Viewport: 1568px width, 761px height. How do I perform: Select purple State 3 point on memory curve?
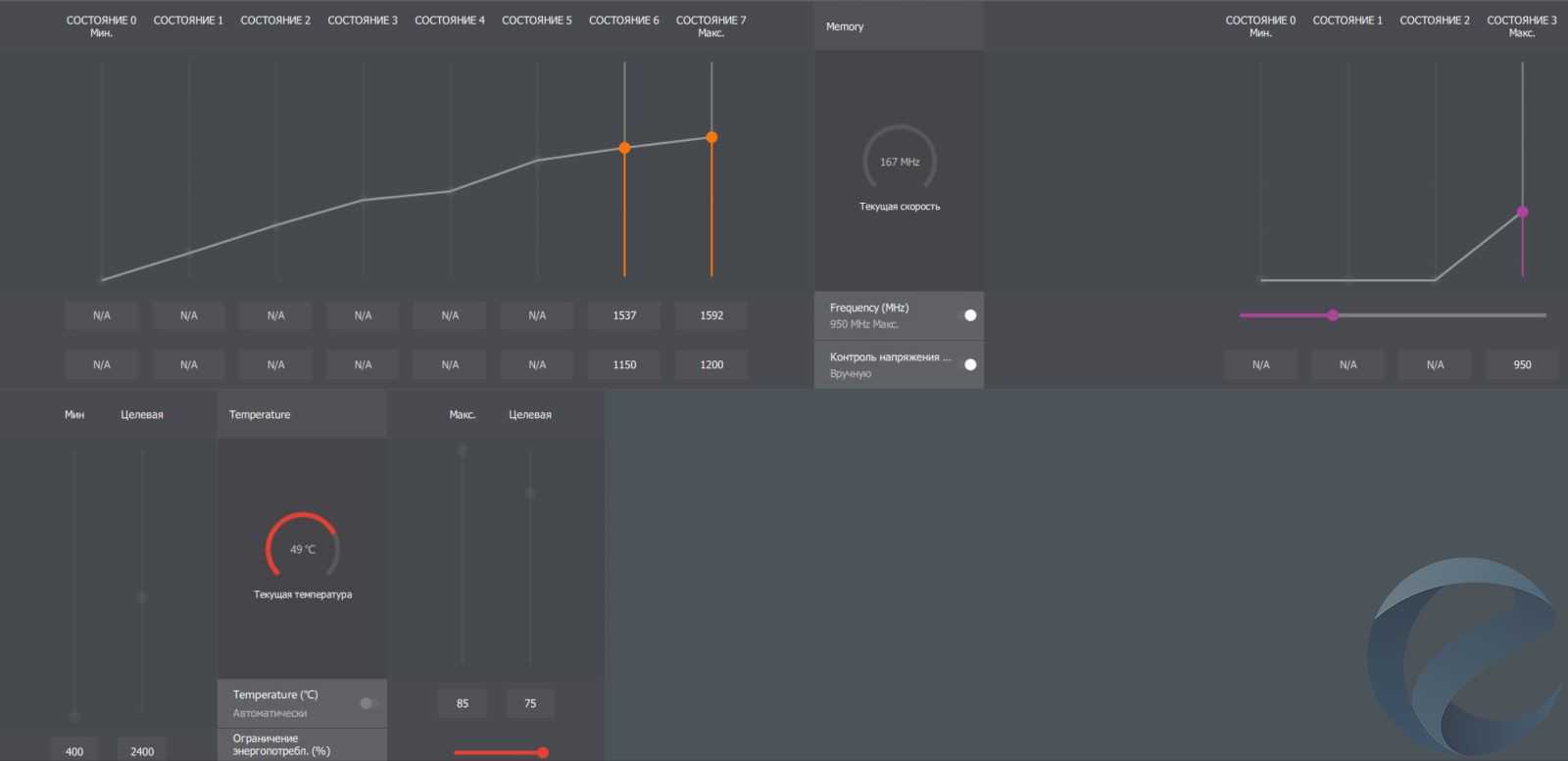(x=1522, y=212)
